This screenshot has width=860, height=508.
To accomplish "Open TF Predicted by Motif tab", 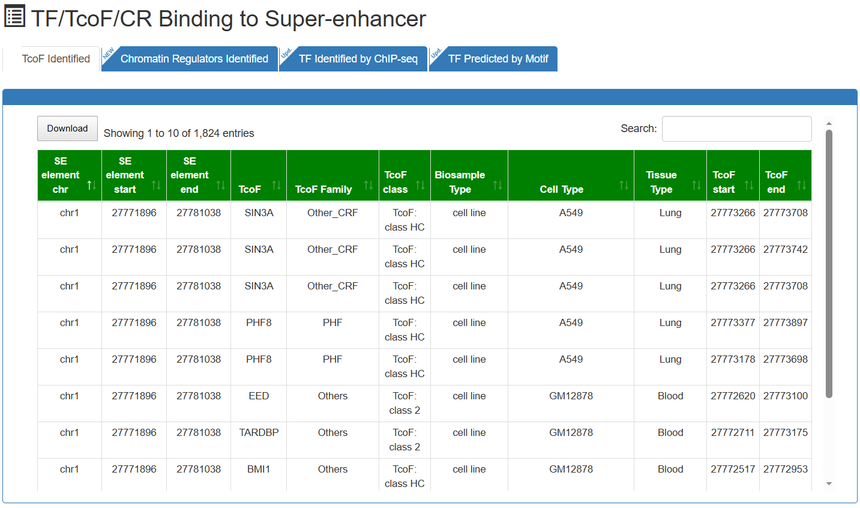I will 498,59.
